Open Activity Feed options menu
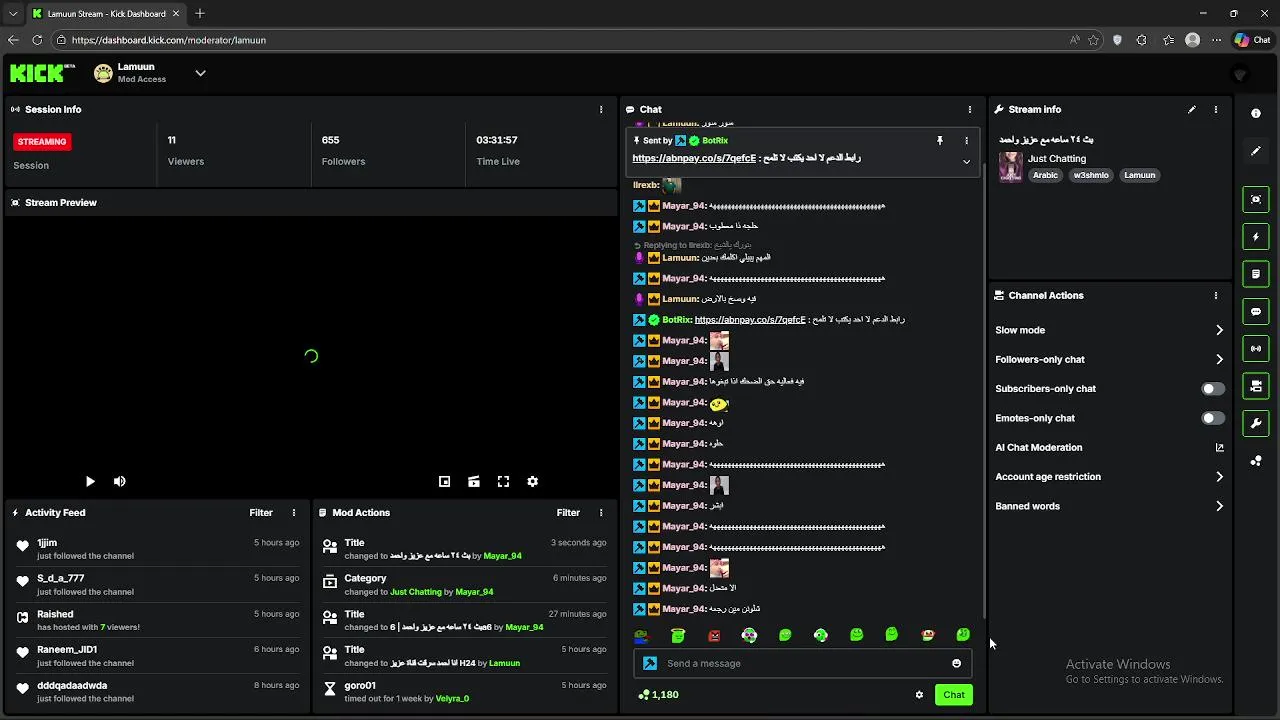This screenshot has height=720, width=1280. click(x=294, y=512)
